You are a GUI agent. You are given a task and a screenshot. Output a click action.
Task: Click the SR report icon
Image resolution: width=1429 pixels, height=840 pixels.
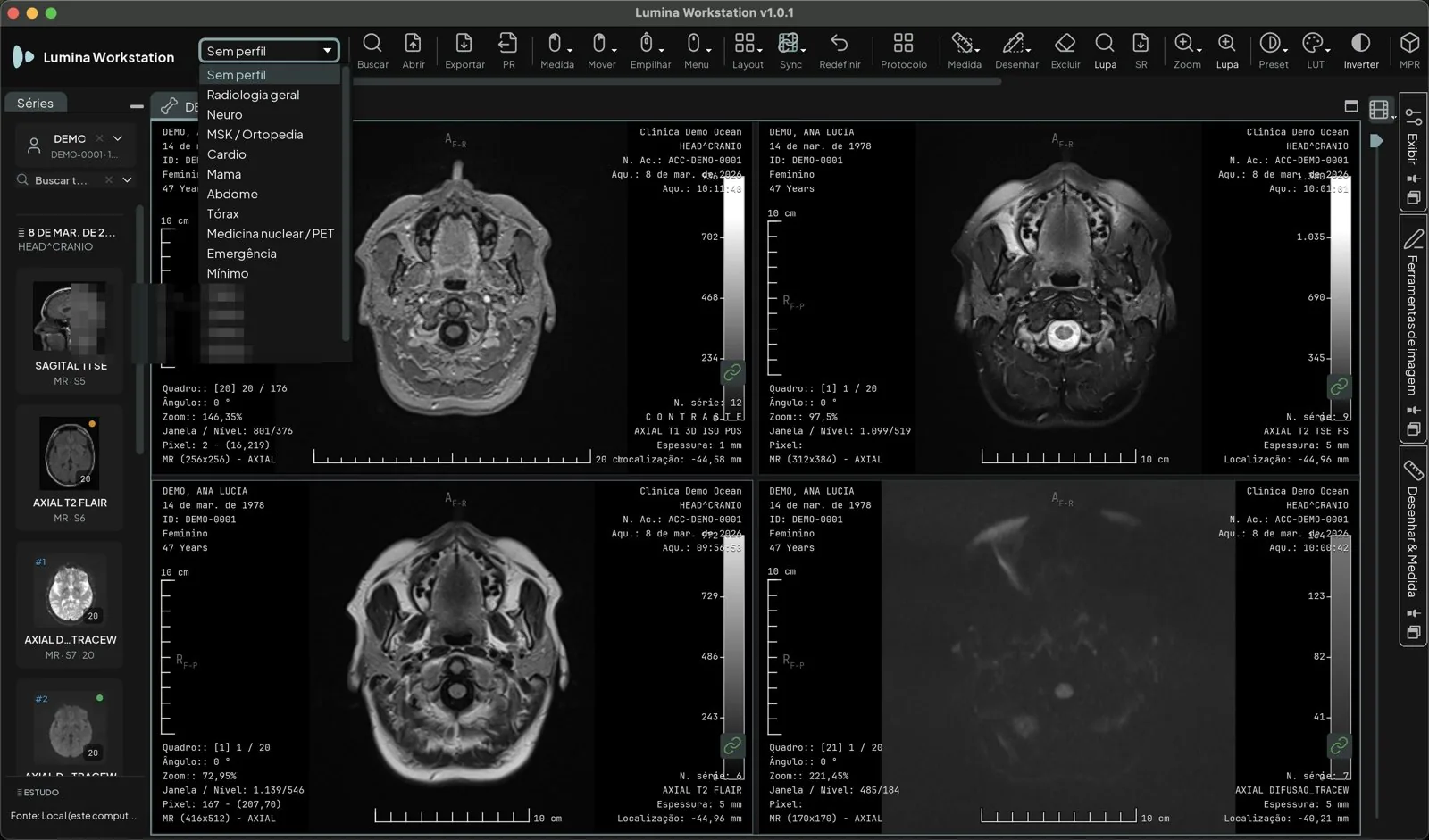[1141, 51]
